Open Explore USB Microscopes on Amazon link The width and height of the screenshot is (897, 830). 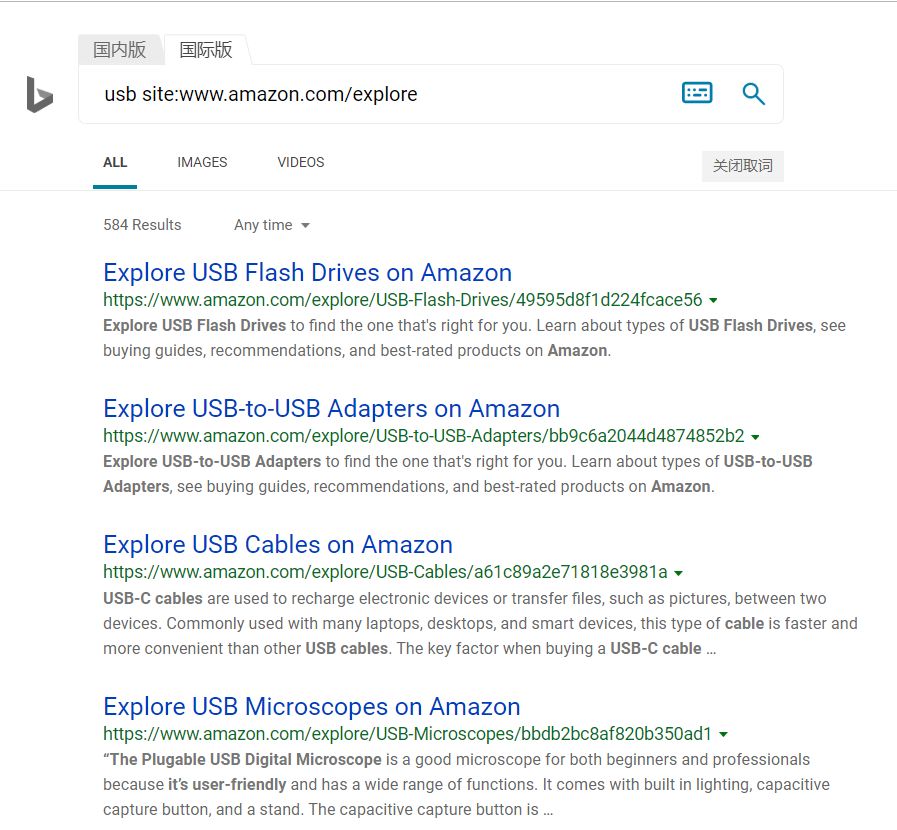[x=312, y=706]
